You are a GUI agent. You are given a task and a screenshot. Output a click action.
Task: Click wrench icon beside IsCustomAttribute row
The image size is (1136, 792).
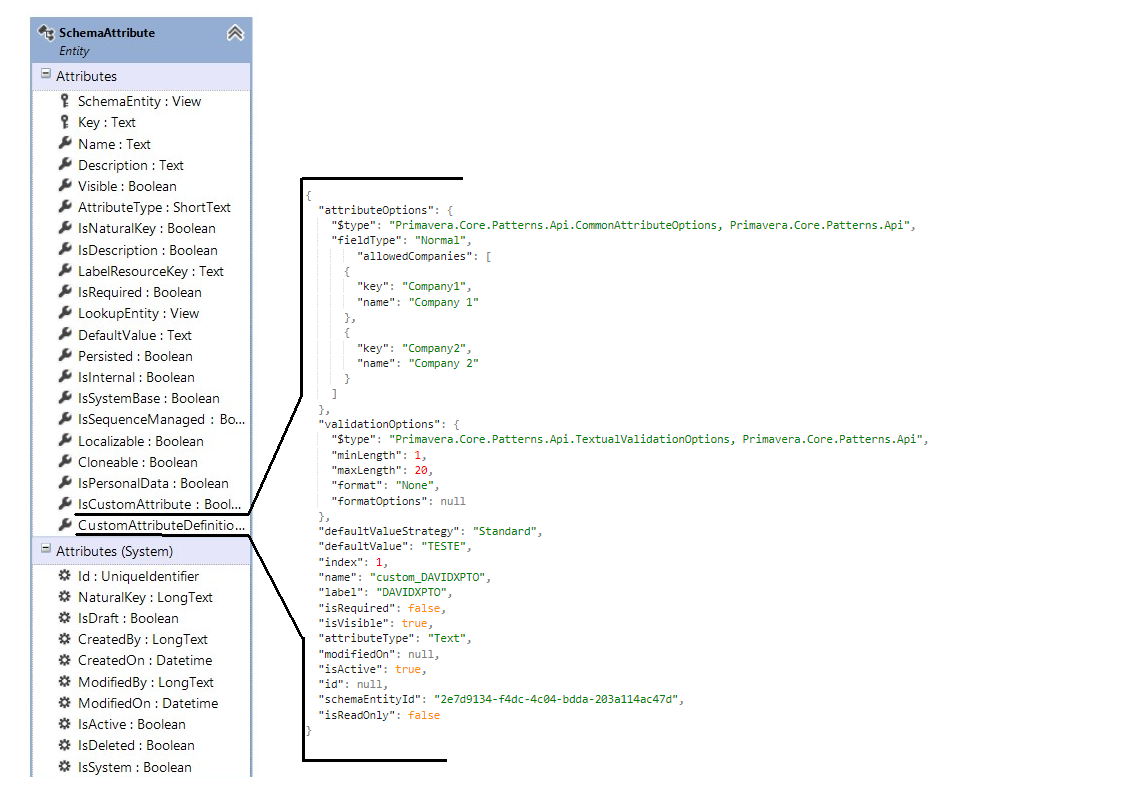(x=64, y=504)
